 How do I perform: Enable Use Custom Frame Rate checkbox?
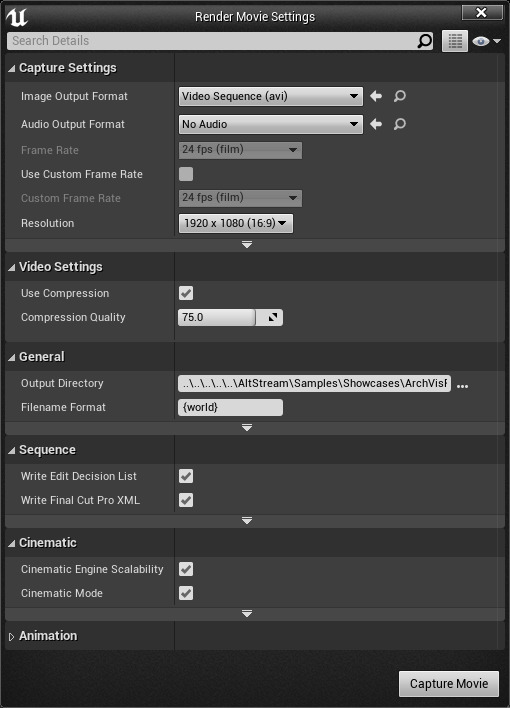point(186,174)
